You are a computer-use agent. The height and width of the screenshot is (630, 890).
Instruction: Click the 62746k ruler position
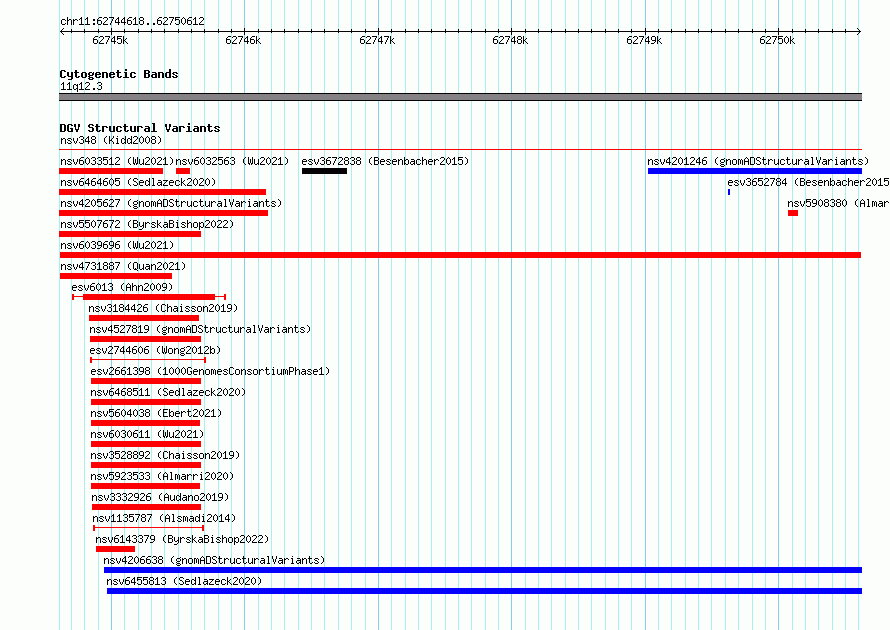point(244,40)
